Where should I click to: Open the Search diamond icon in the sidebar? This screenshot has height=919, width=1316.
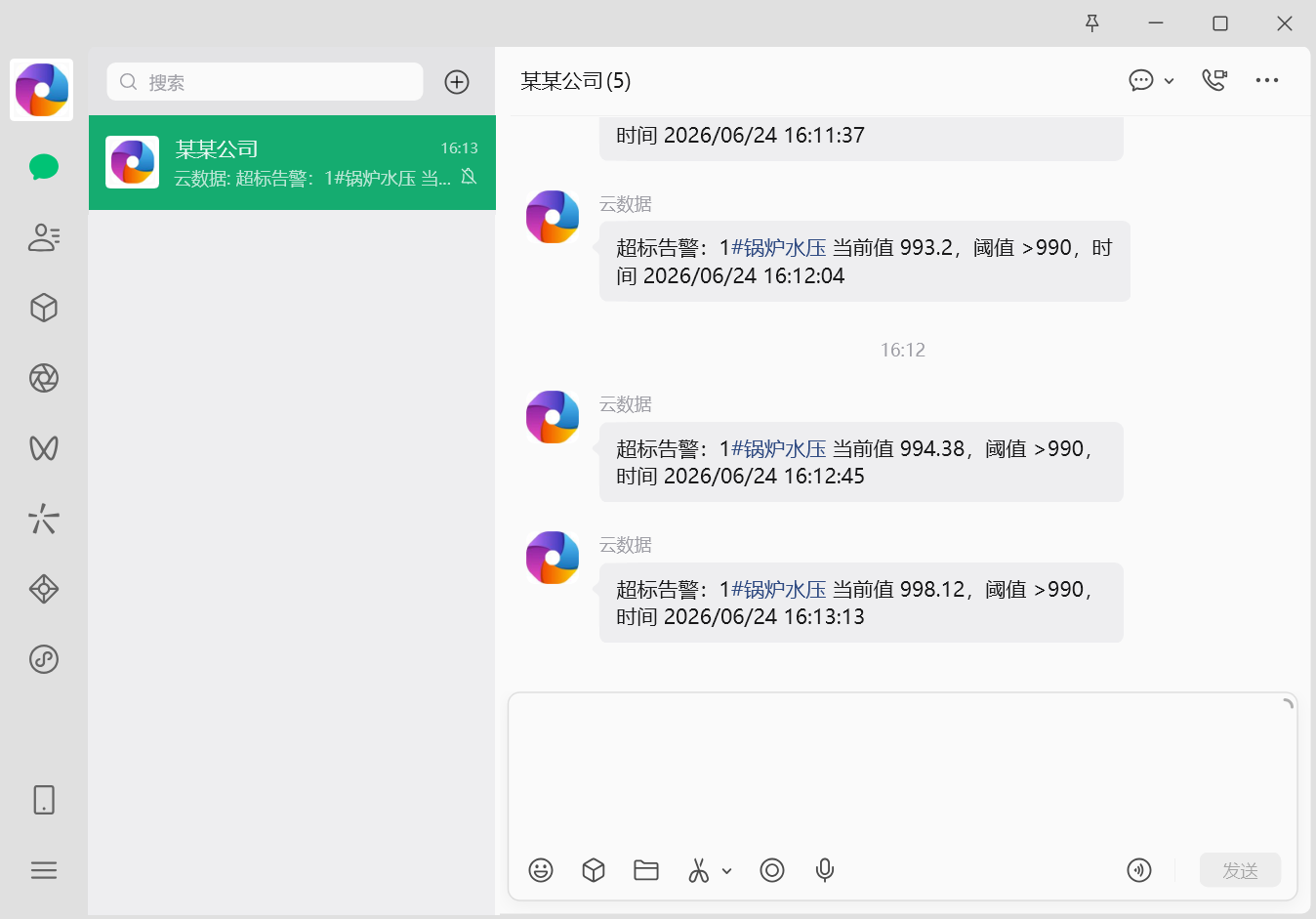[x=44, y=589]
